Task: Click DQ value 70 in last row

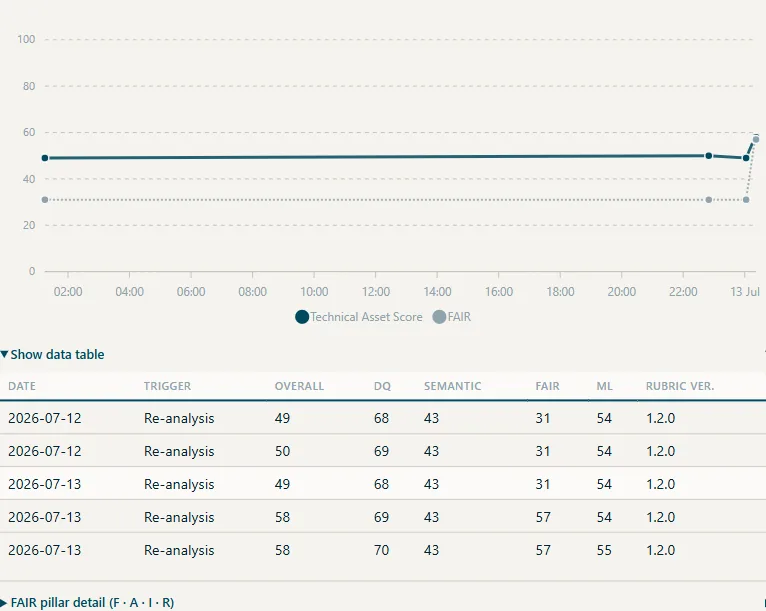Action: (x=382, y=550)
